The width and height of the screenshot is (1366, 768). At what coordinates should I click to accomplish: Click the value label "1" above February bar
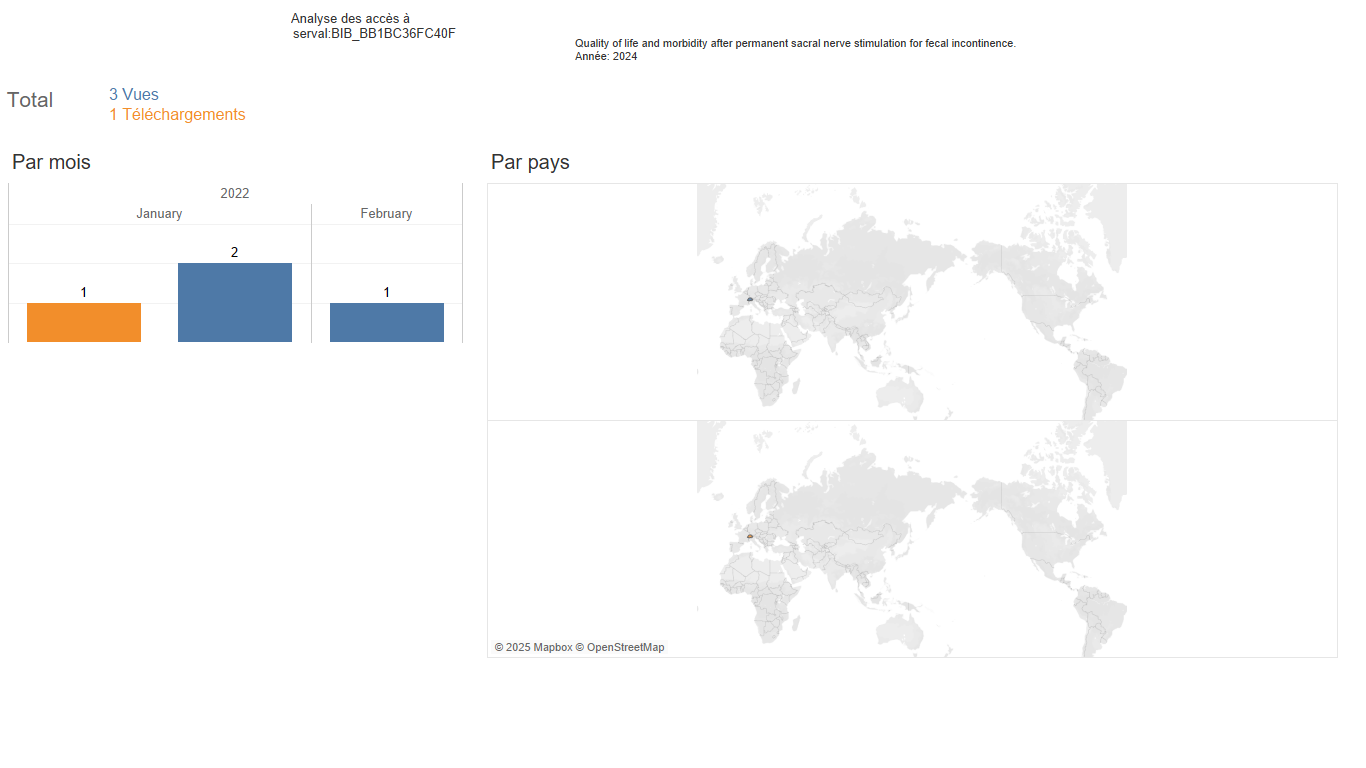[x=387, y=292]
